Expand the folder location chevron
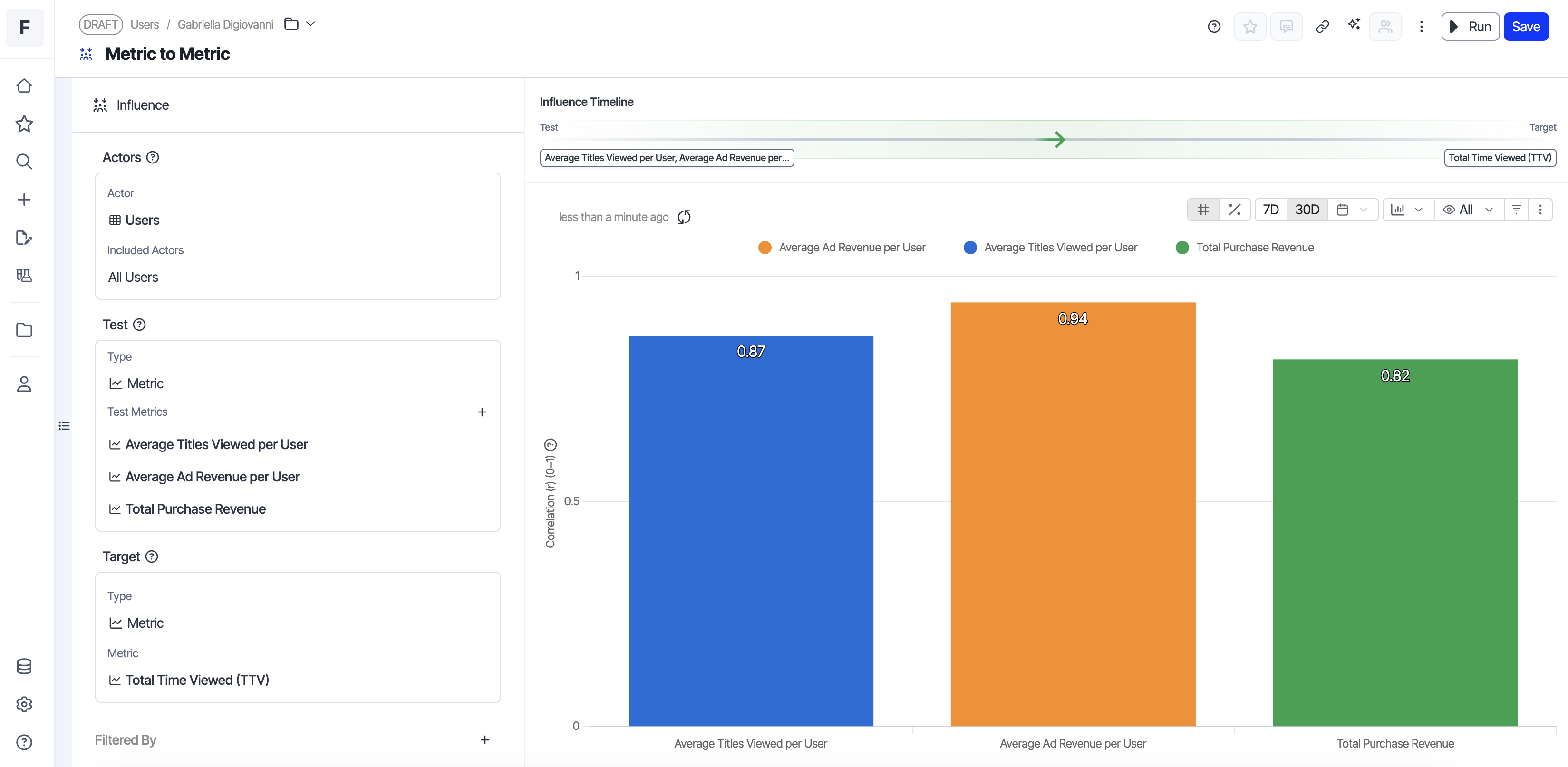This screenshot has width=1568, height=767. tap(310, 24)
